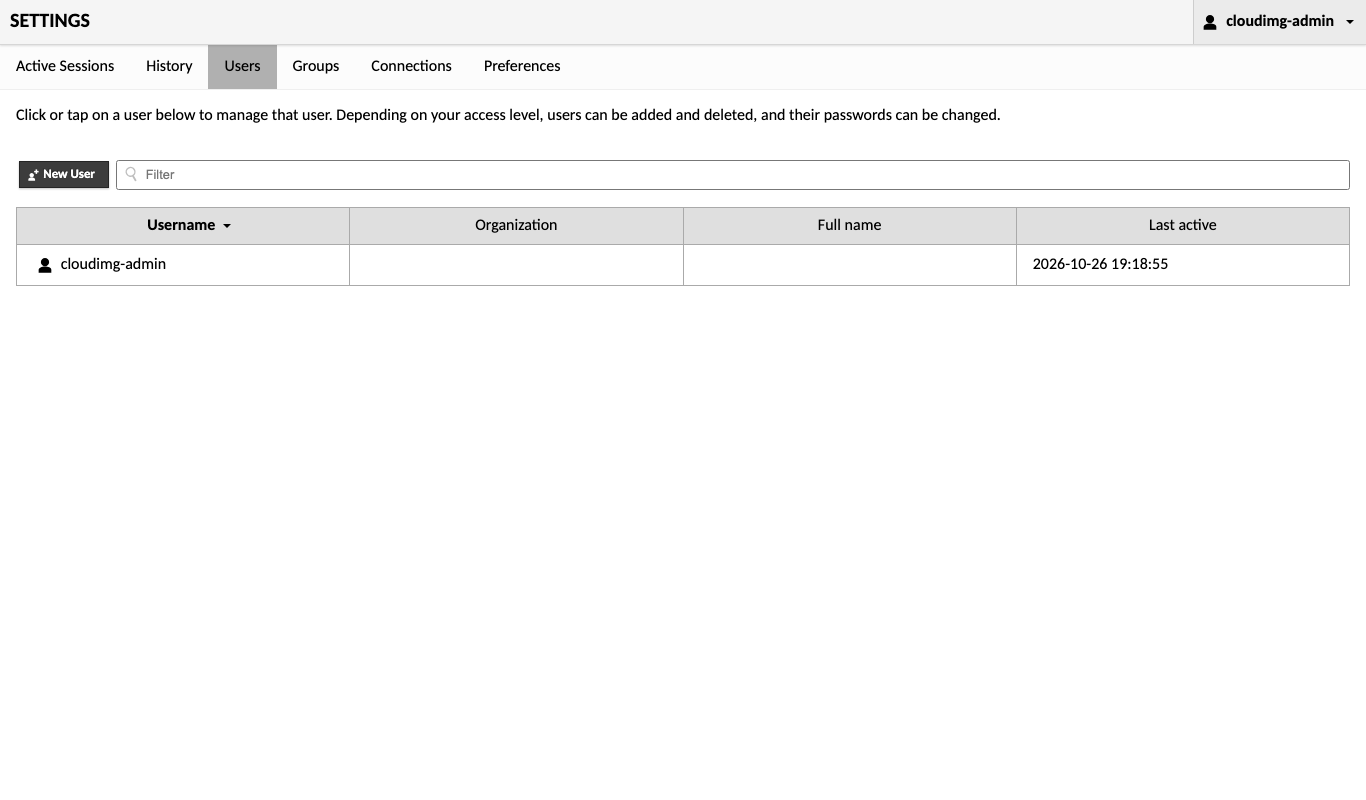This screenshot has width=1366, height=800.
Task: Open the cloudimg-admin user row
Action: (683, 265)
